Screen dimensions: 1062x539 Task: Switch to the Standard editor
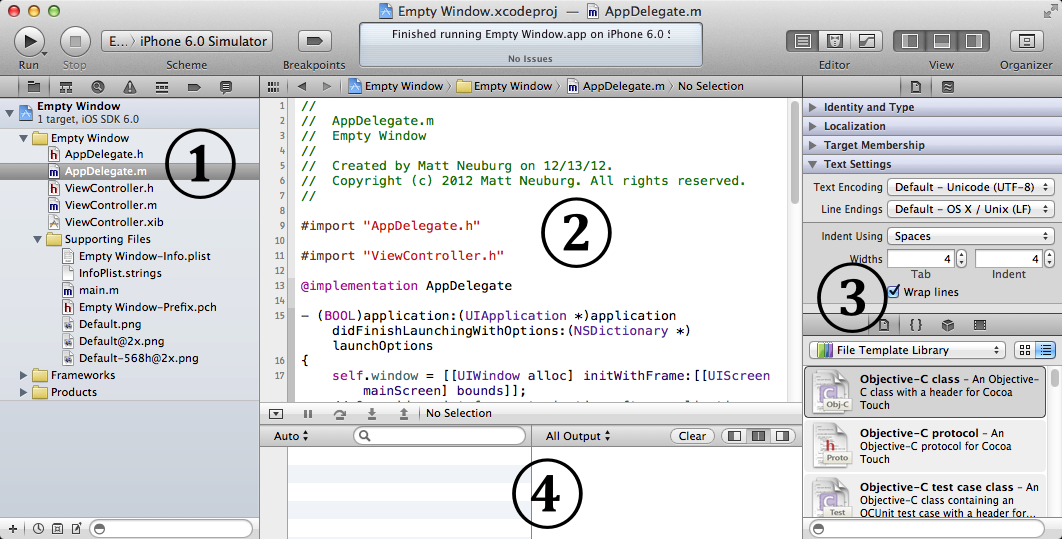click(x=803, y=41)
